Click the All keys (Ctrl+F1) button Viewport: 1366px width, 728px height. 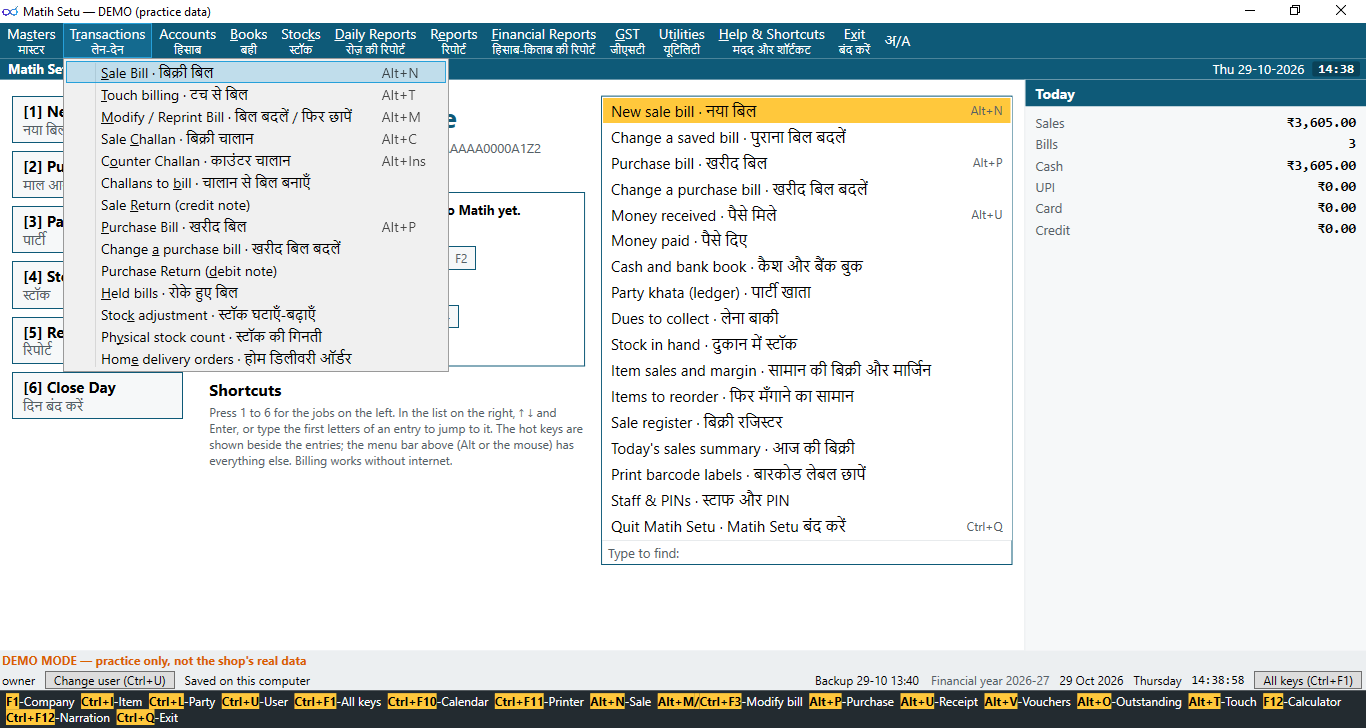coord(1308,681)
